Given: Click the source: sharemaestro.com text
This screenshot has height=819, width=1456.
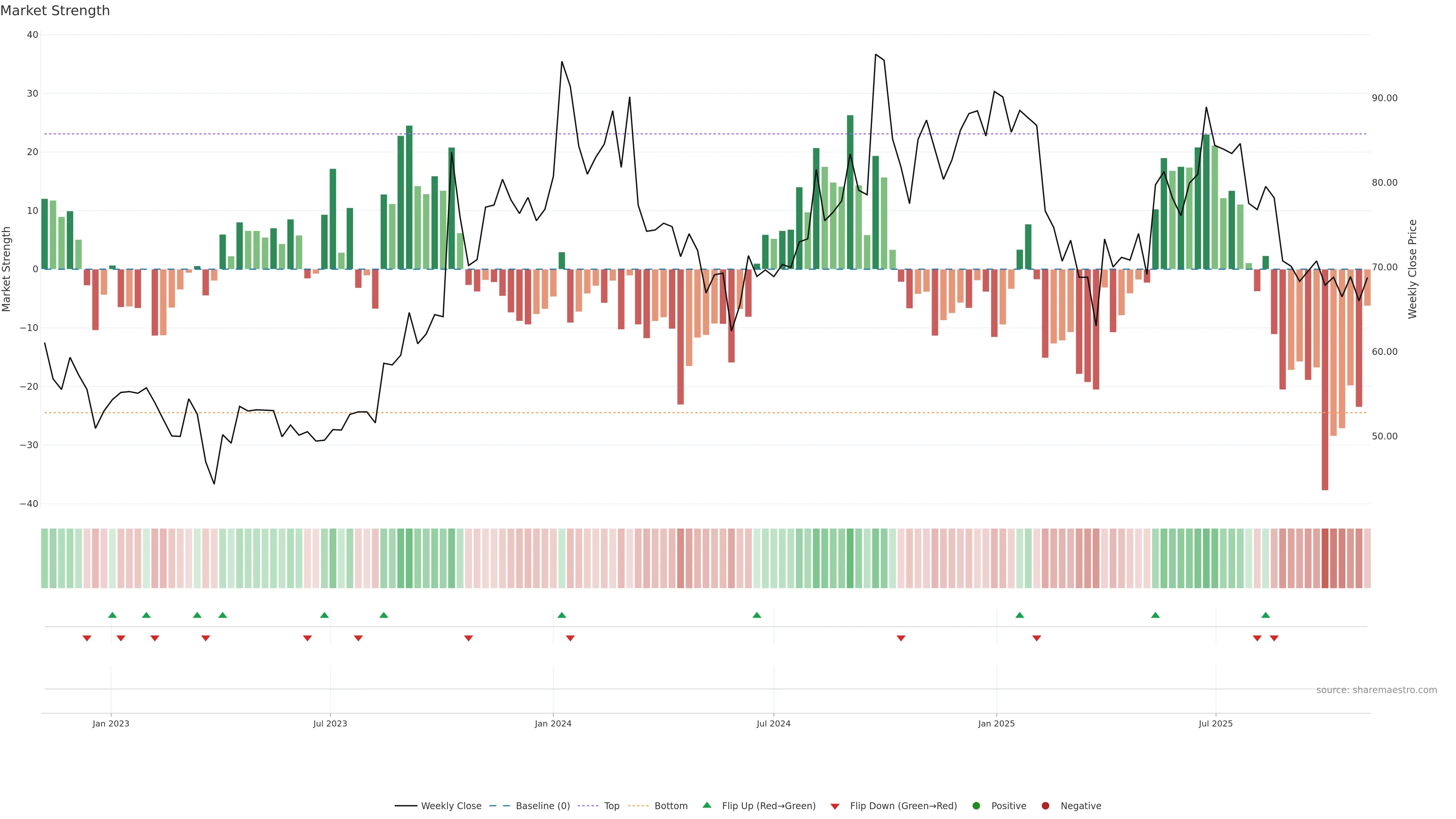Looking at the screenshot, I should point(1376,690).
